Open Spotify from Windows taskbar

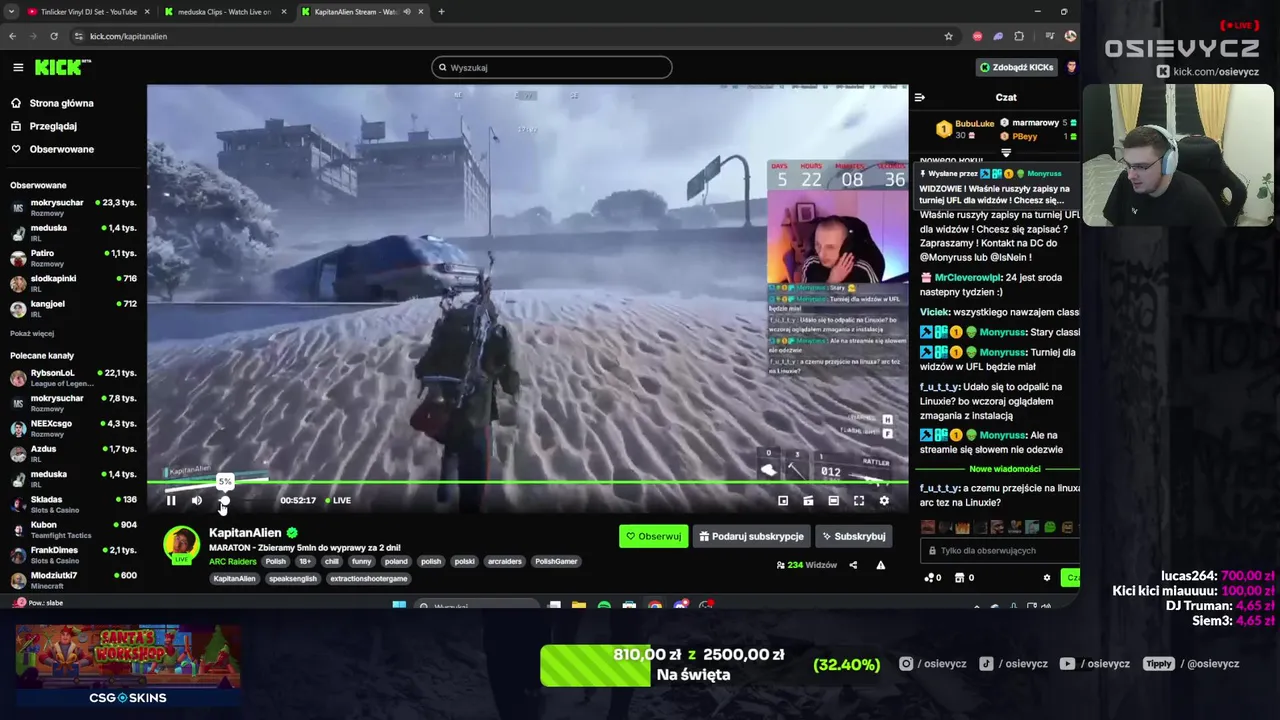point(604,606)
